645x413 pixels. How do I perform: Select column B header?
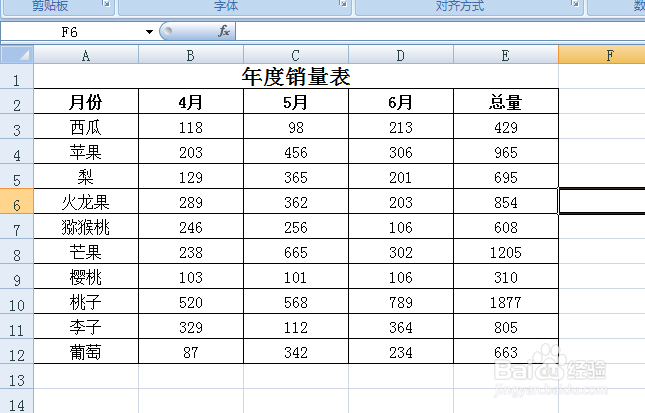click(191, 55)
